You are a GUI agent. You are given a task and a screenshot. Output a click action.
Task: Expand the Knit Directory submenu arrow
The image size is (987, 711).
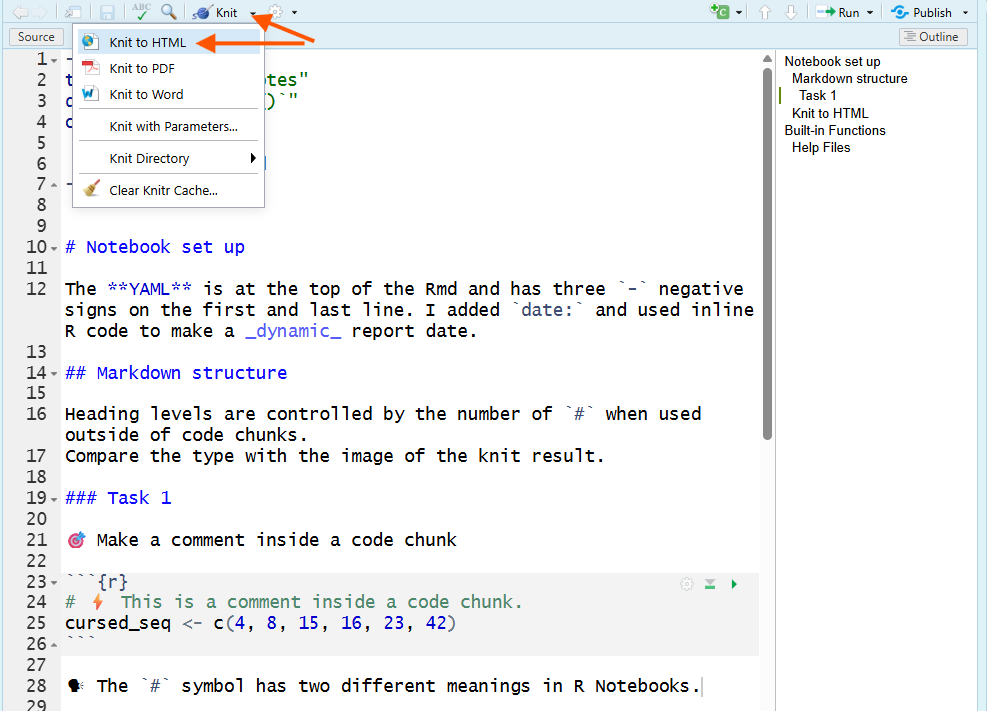click(x=253, y=158)
